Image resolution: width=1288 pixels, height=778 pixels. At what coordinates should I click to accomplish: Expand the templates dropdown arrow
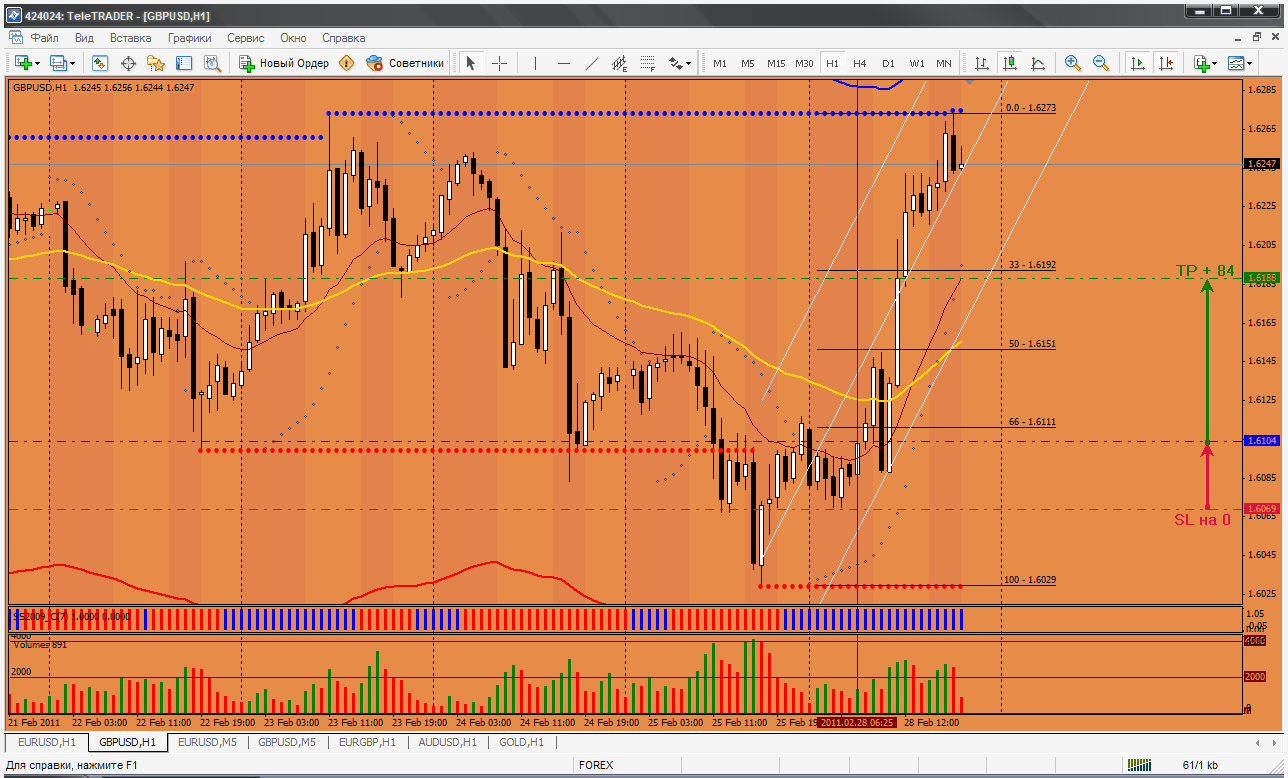[1251, 63]
